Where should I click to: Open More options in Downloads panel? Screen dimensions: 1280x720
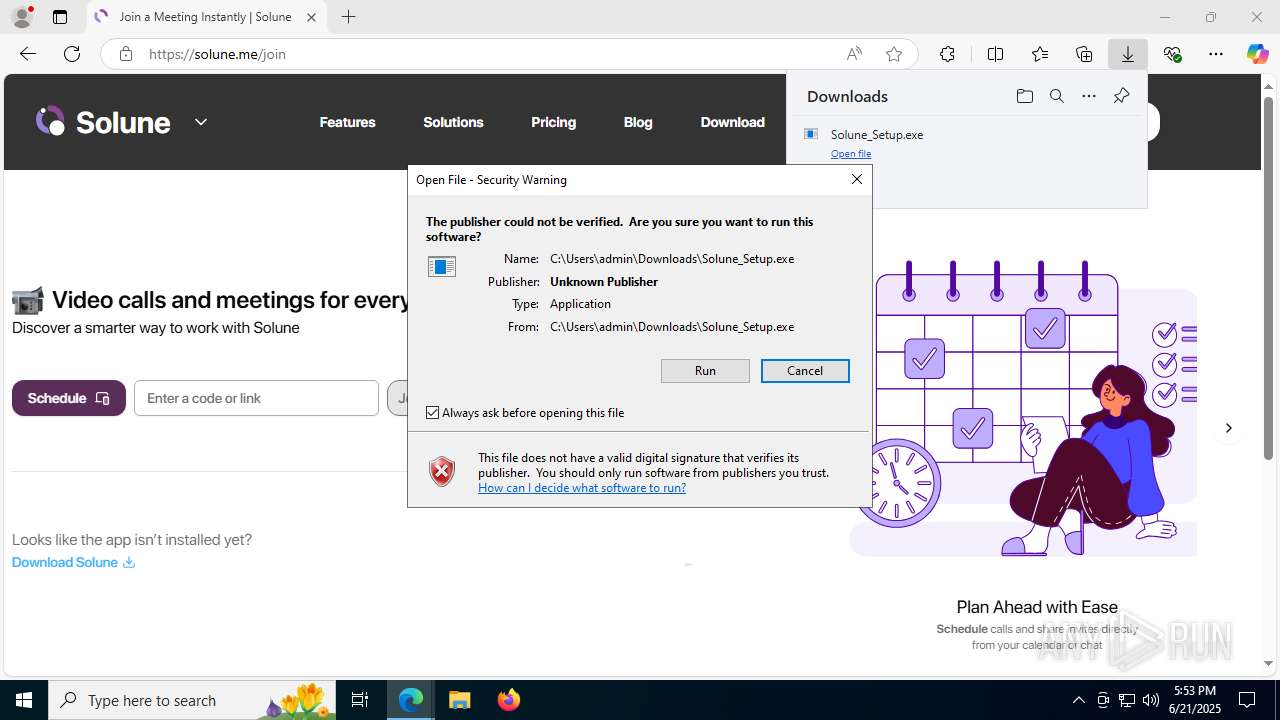pos(1089,96)
